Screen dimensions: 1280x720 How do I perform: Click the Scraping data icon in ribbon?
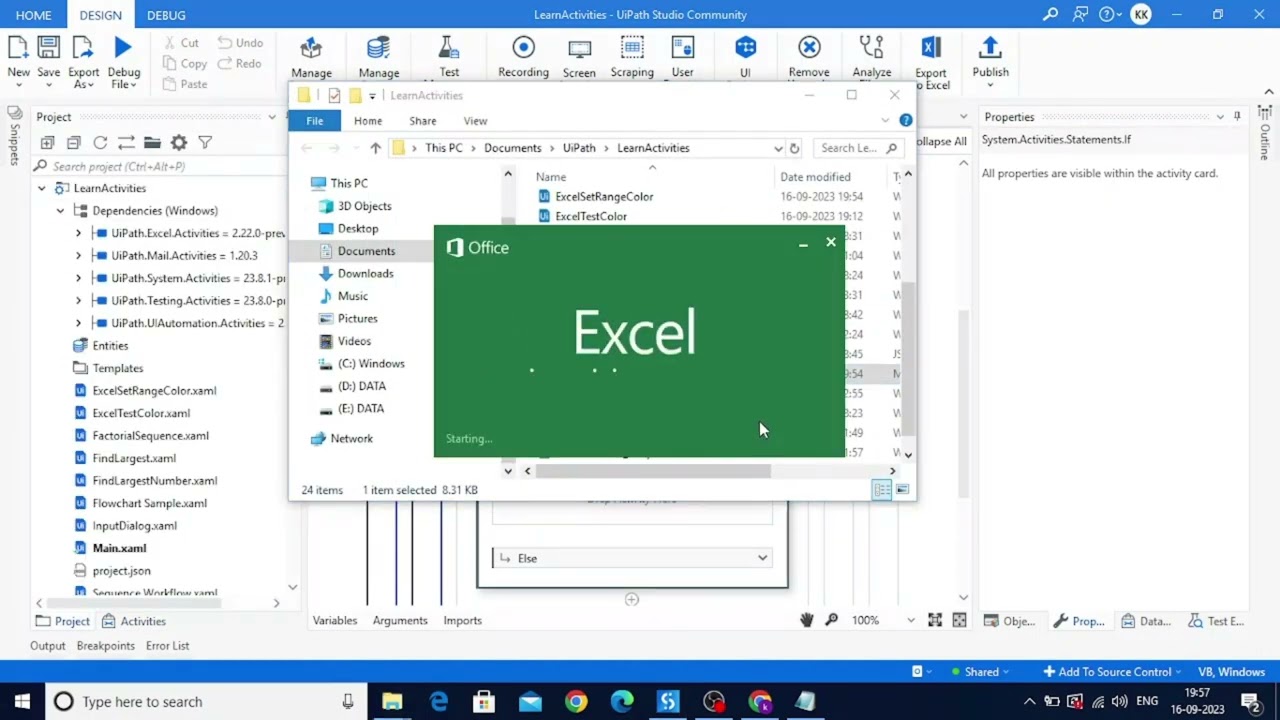632,47
